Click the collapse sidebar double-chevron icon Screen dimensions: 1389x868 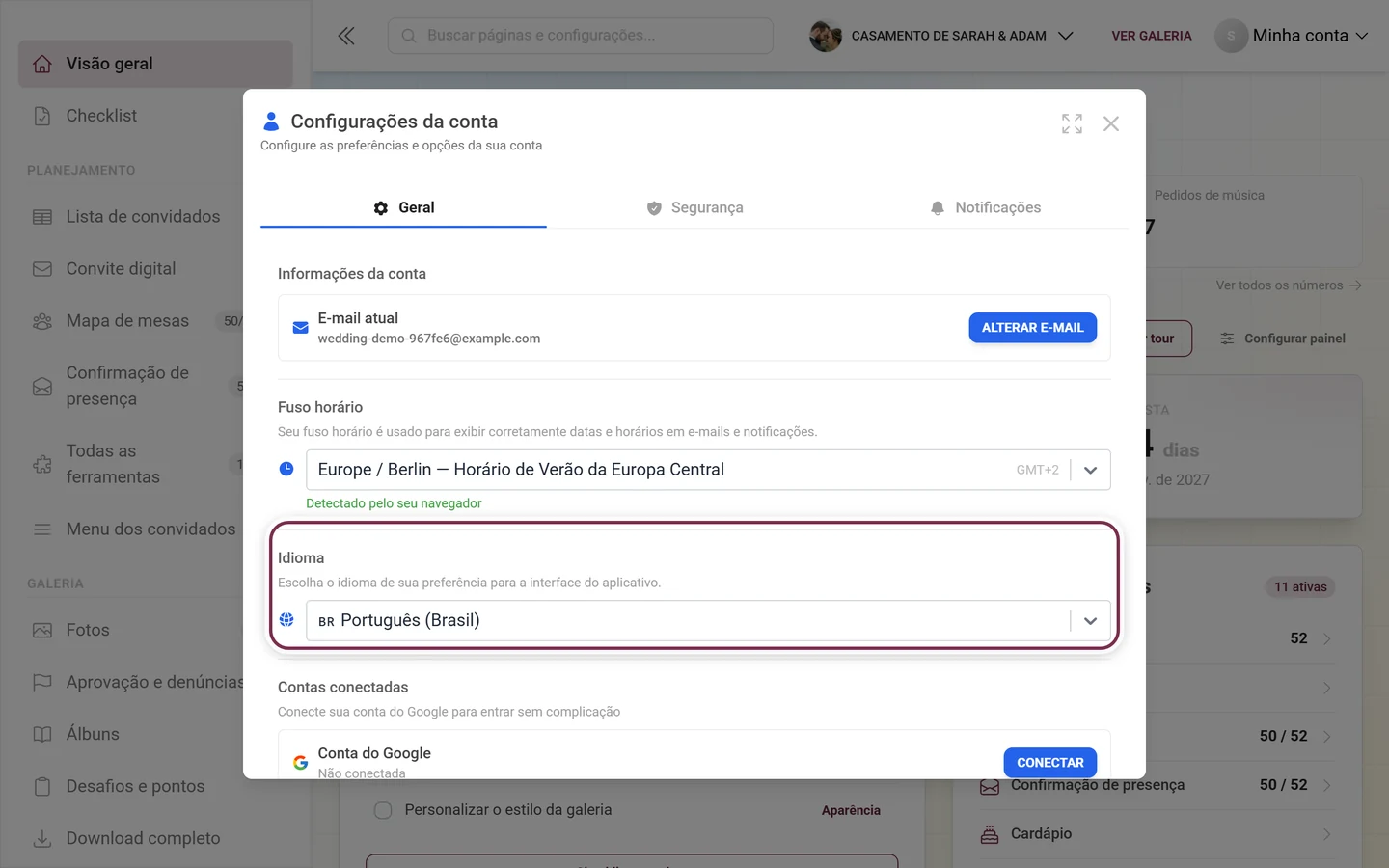tap(346, 36)
